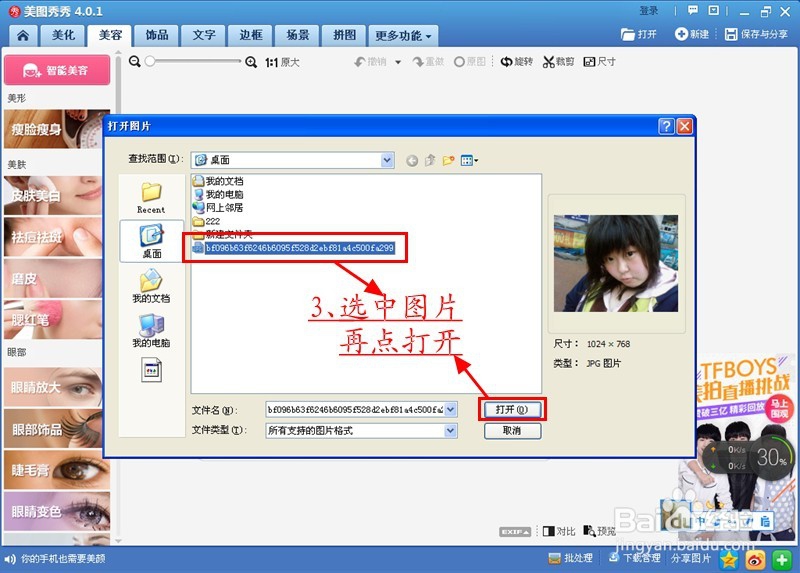800x573 pixels.
Task: Select 我的文档 in the file list
Action: point(218,181)
